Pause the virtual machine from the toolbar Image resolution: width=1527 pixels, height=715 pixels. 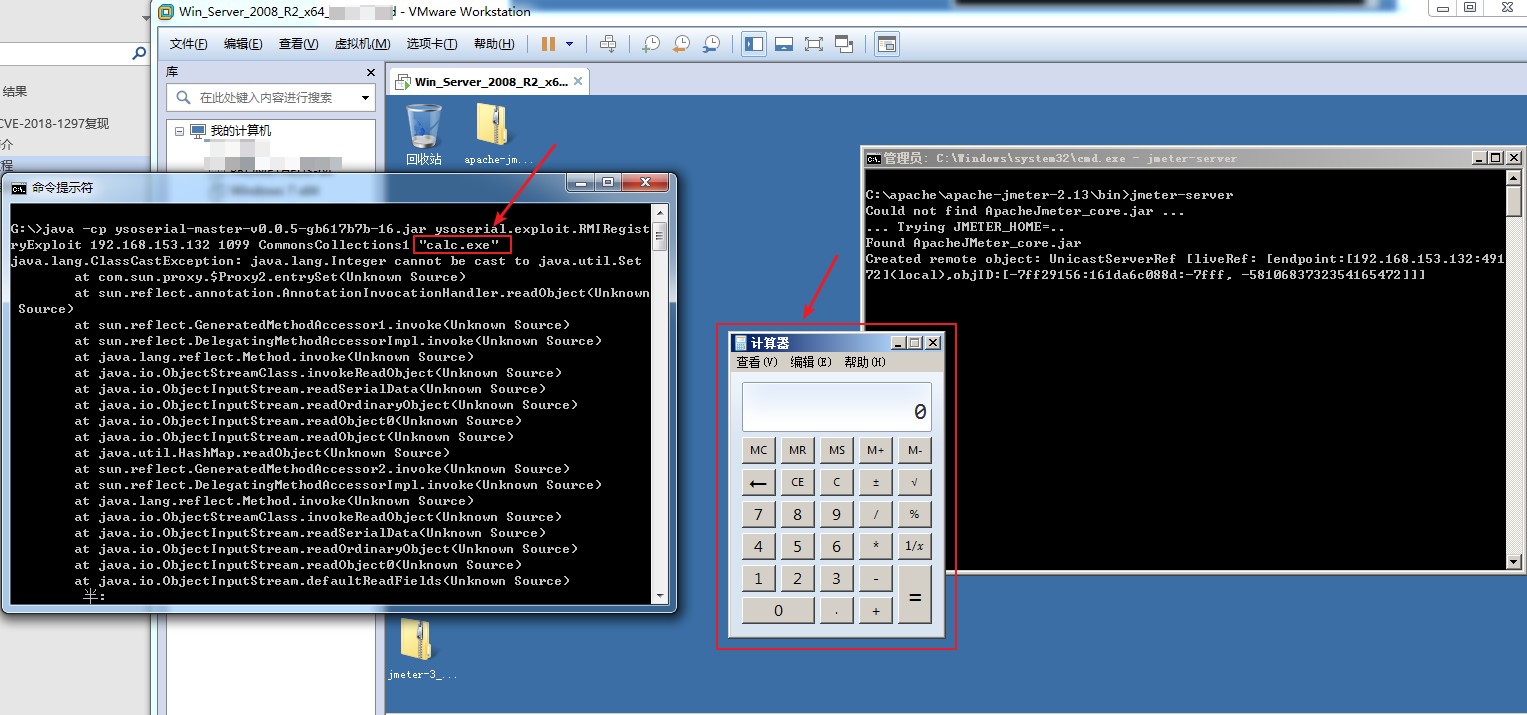[548, 44]
